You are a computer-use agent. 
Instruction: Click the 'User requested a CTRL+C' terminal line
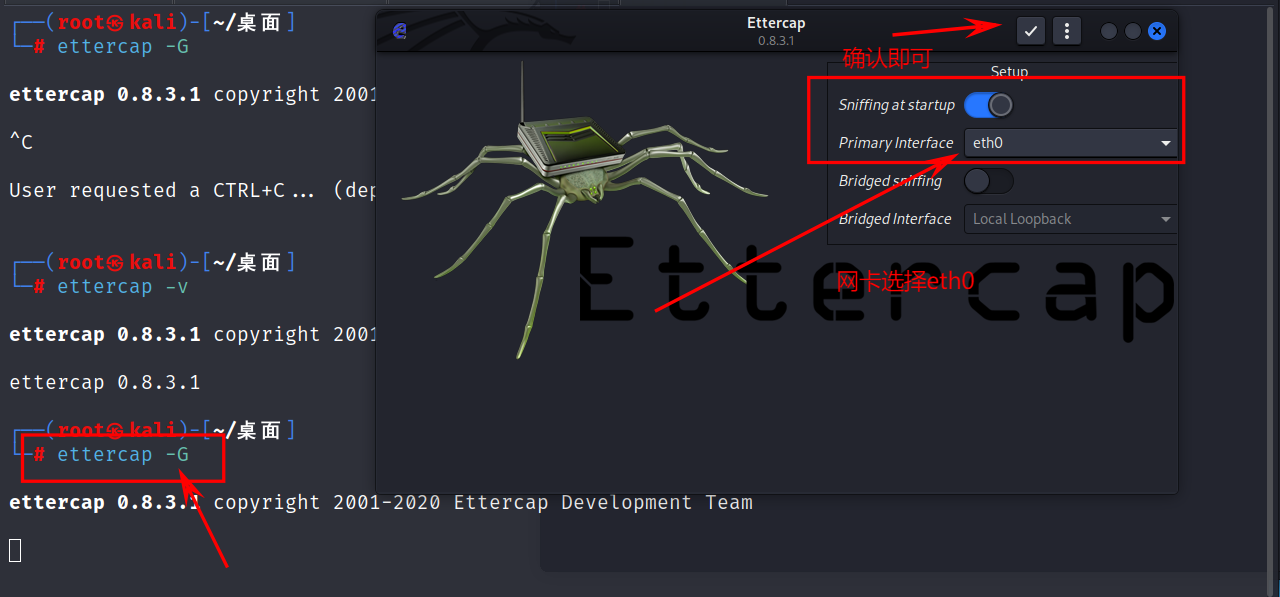[x=192, y=190]
